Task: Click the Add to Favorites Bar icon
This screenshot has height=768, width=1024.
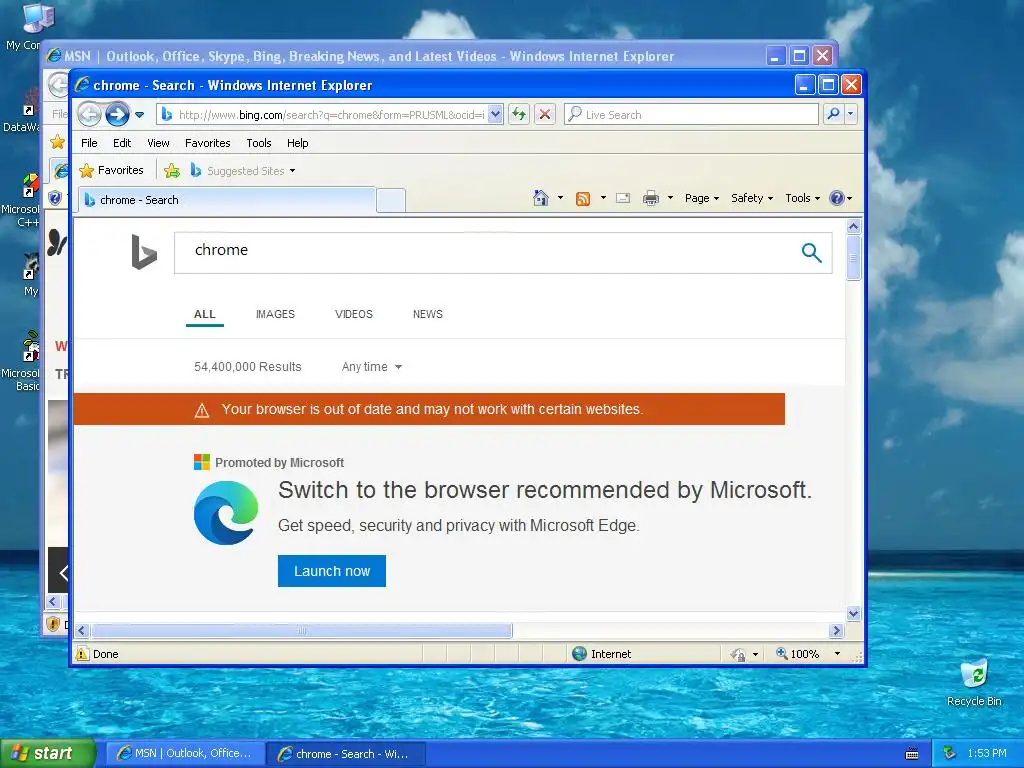Action: pyautogui.click(x=172, y=171)
